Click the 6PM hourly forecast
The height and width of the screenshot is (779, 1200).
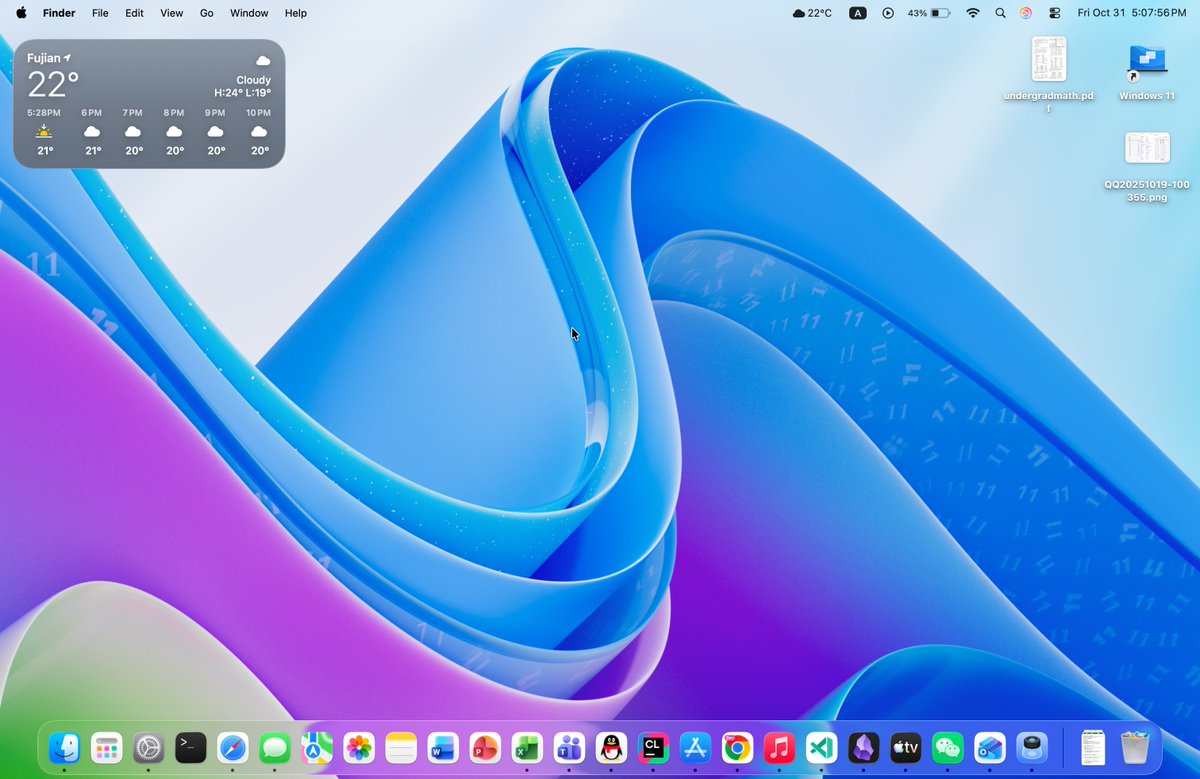pyautogui.click(x=92, y=132)
